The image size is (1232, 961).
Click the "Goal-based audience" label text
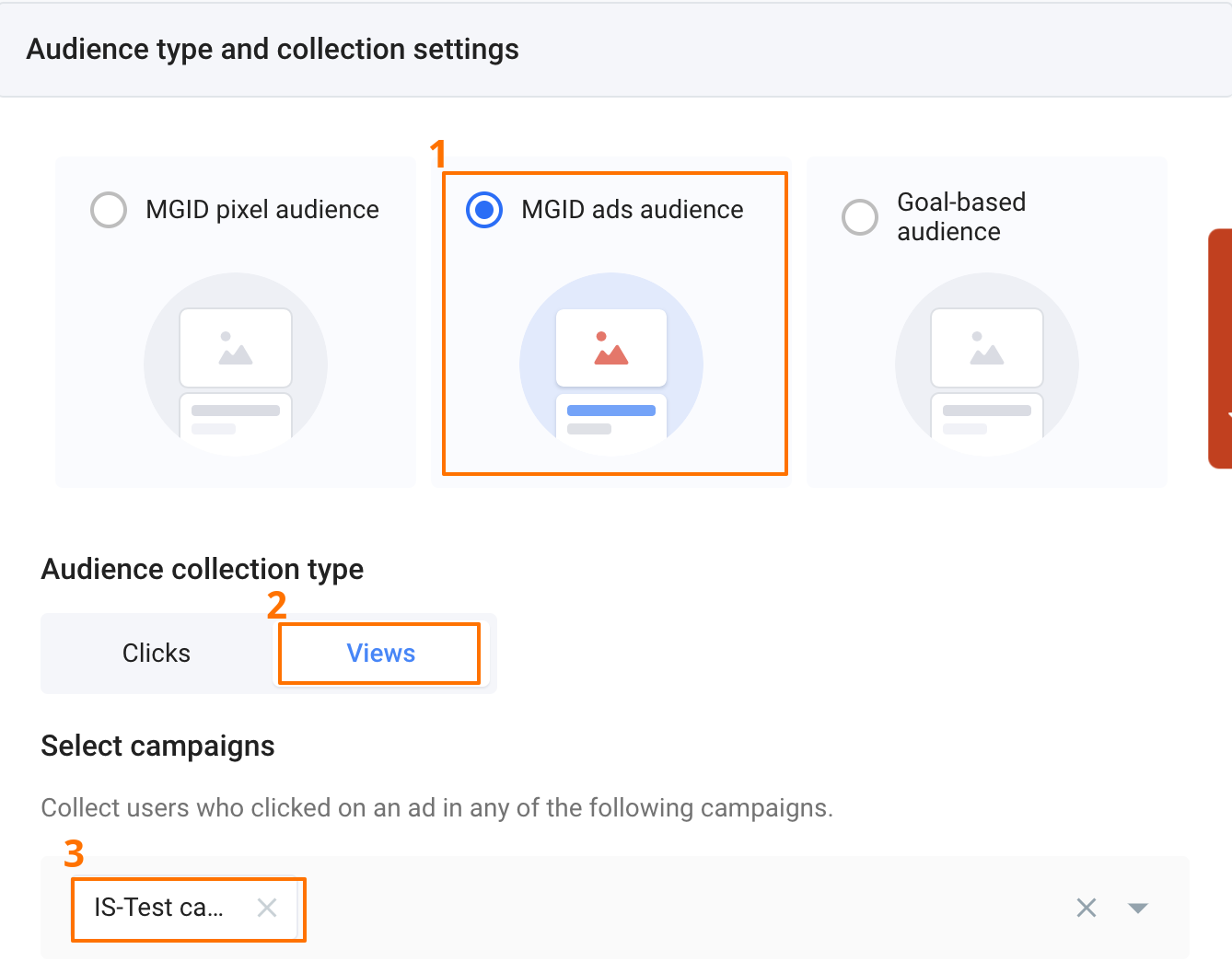click(961, 217)
